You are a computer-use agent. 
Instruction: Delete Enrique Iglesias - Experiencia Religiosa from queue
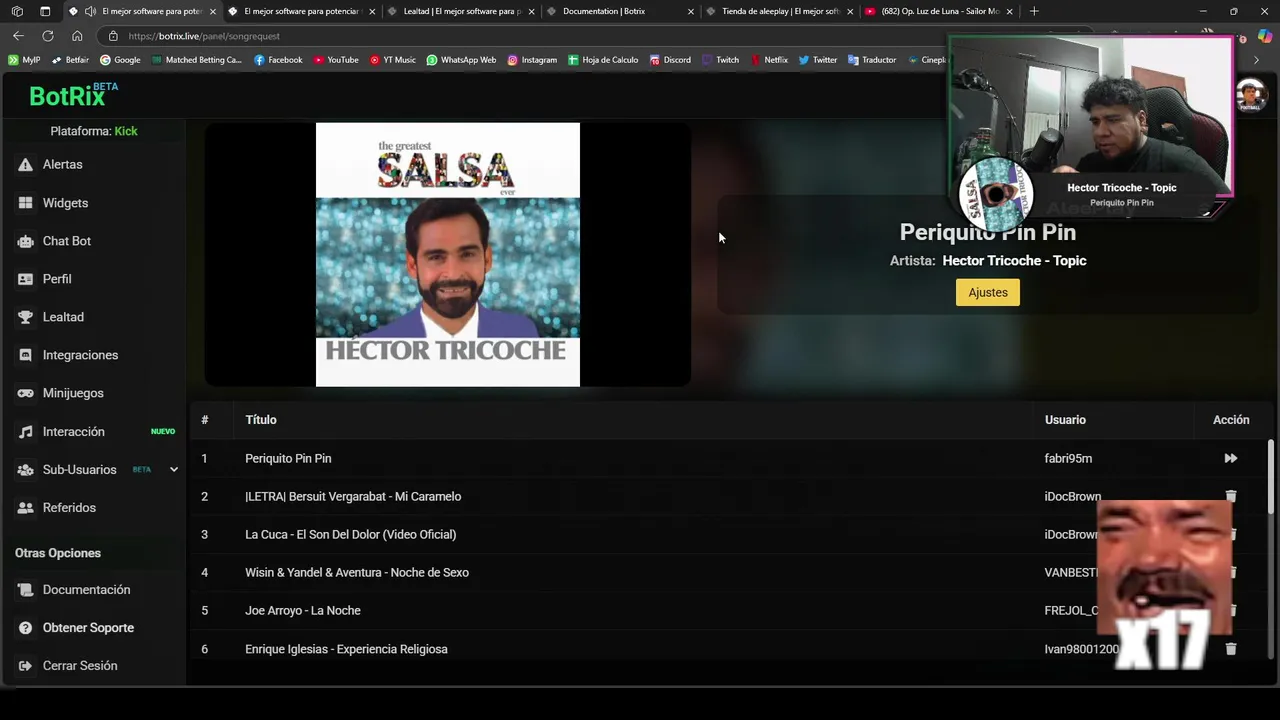coord(1231,649)
